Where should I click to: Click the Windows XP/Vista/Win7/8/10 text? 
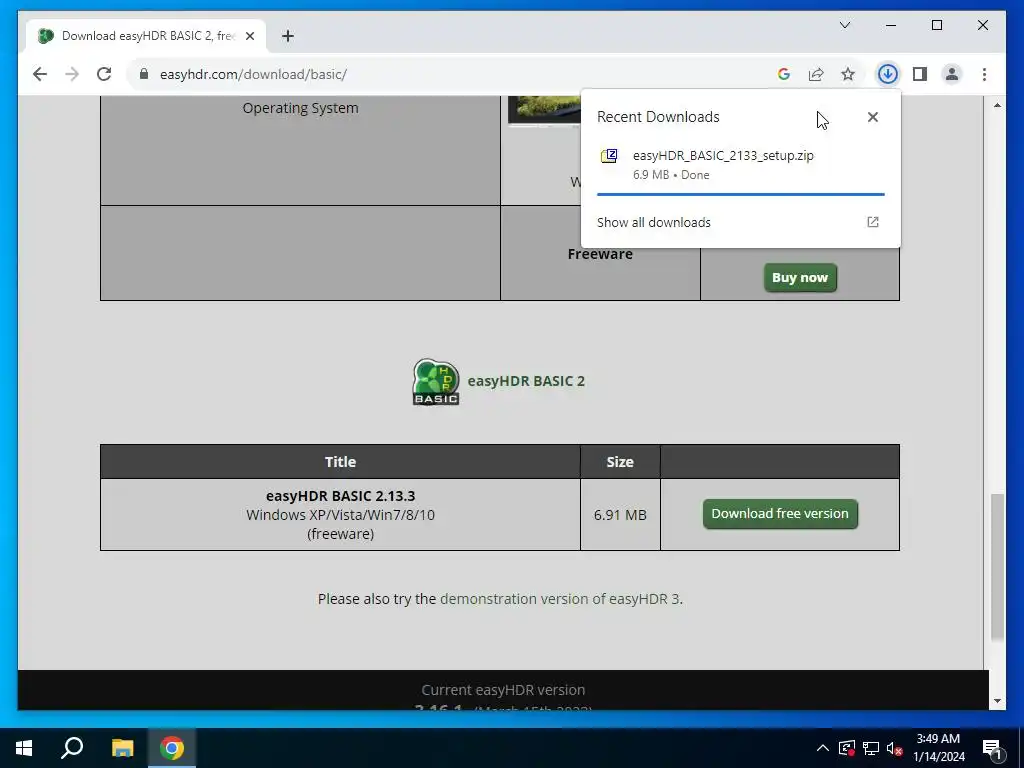click(x=340, y=515)
